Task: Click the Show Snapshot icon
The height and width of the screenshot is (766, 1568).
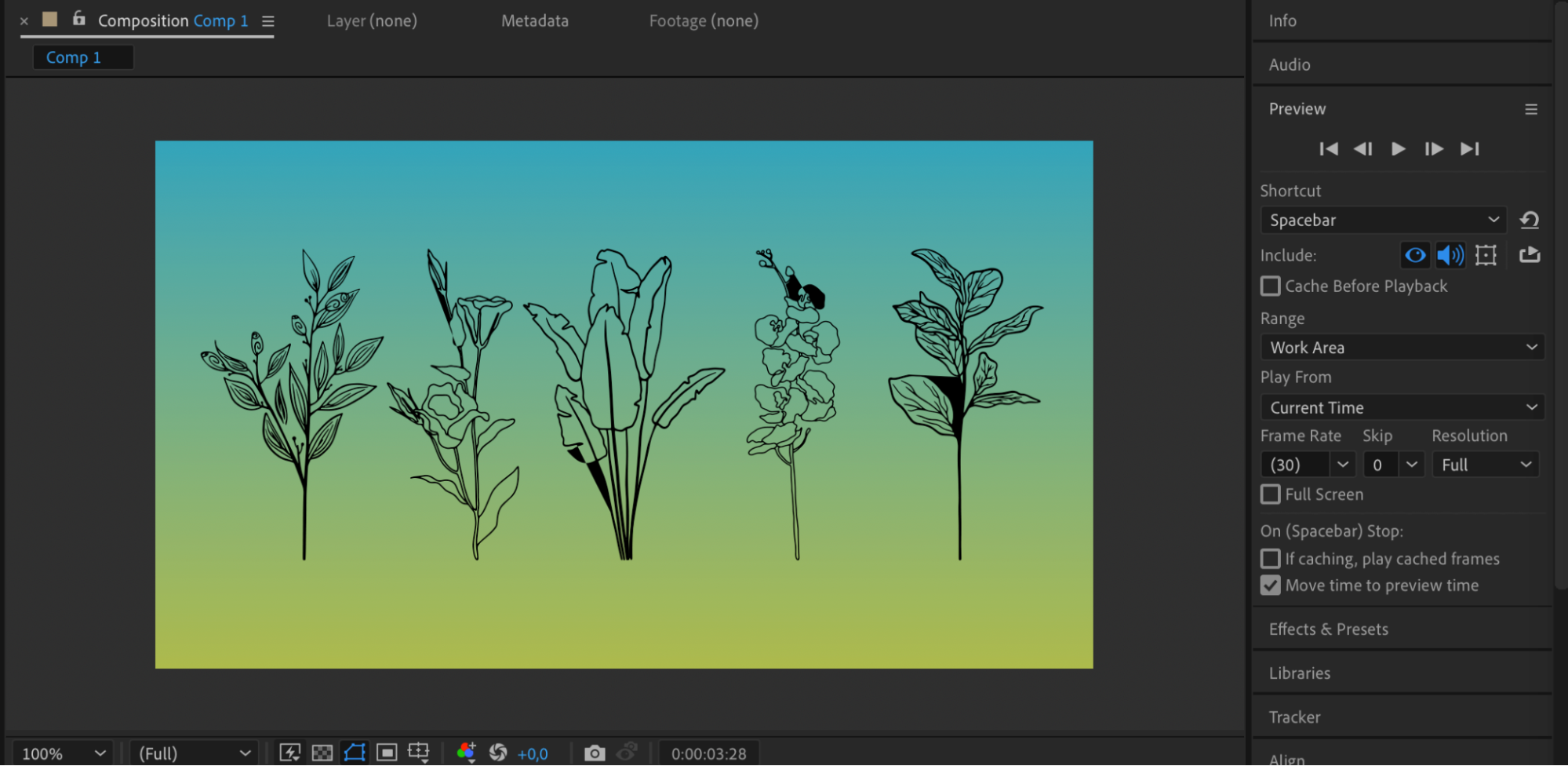Action: [627, 753]
